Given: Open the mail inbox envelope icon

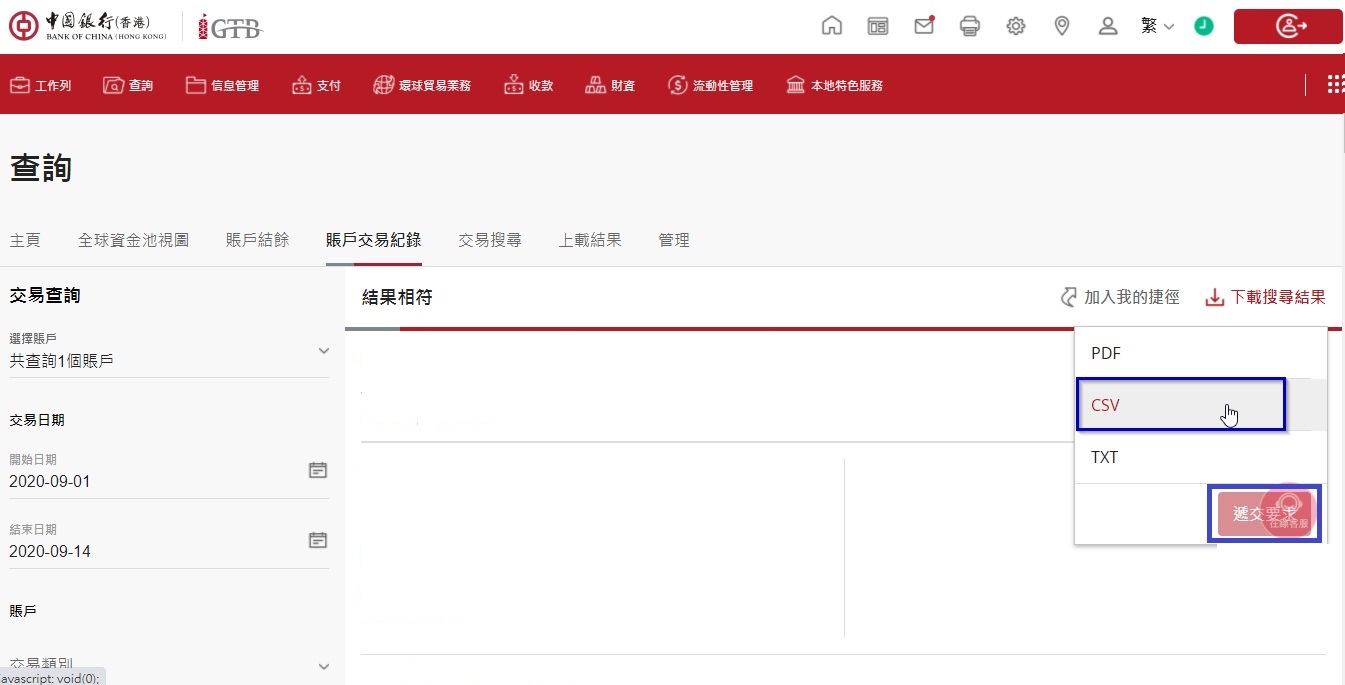Looking at the screenshot, I should 924,26.
